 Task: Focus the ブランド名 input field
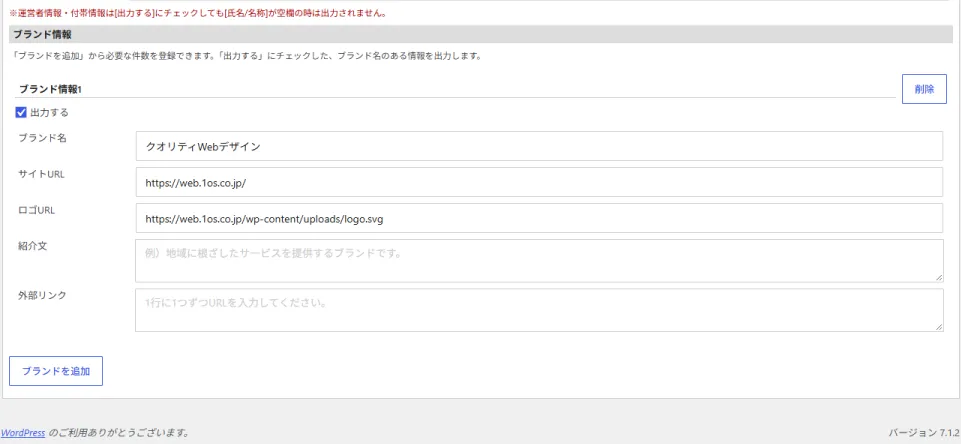coord(539,146)
